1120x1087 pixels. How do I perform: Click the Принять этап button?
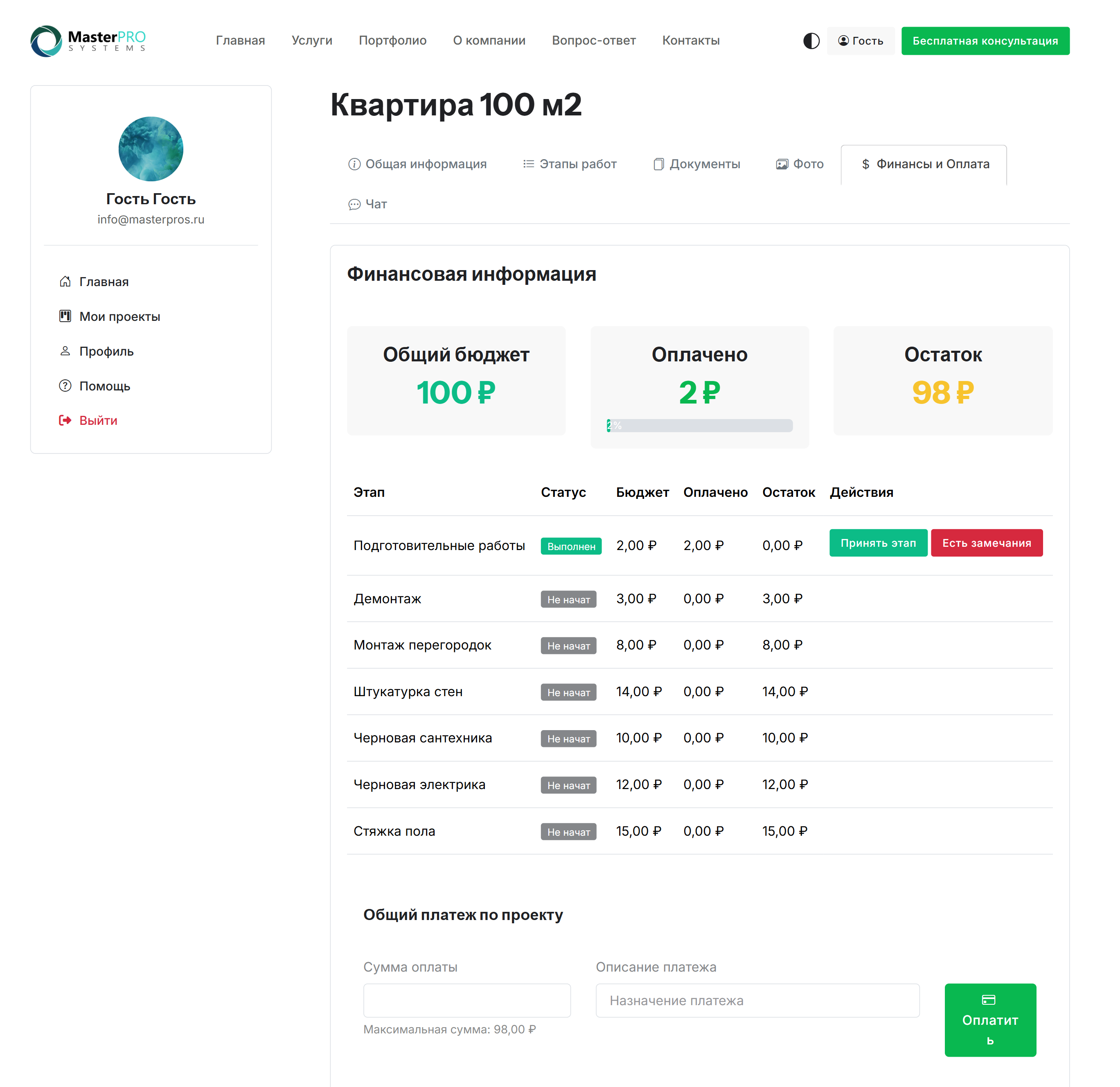click(878, 542)
